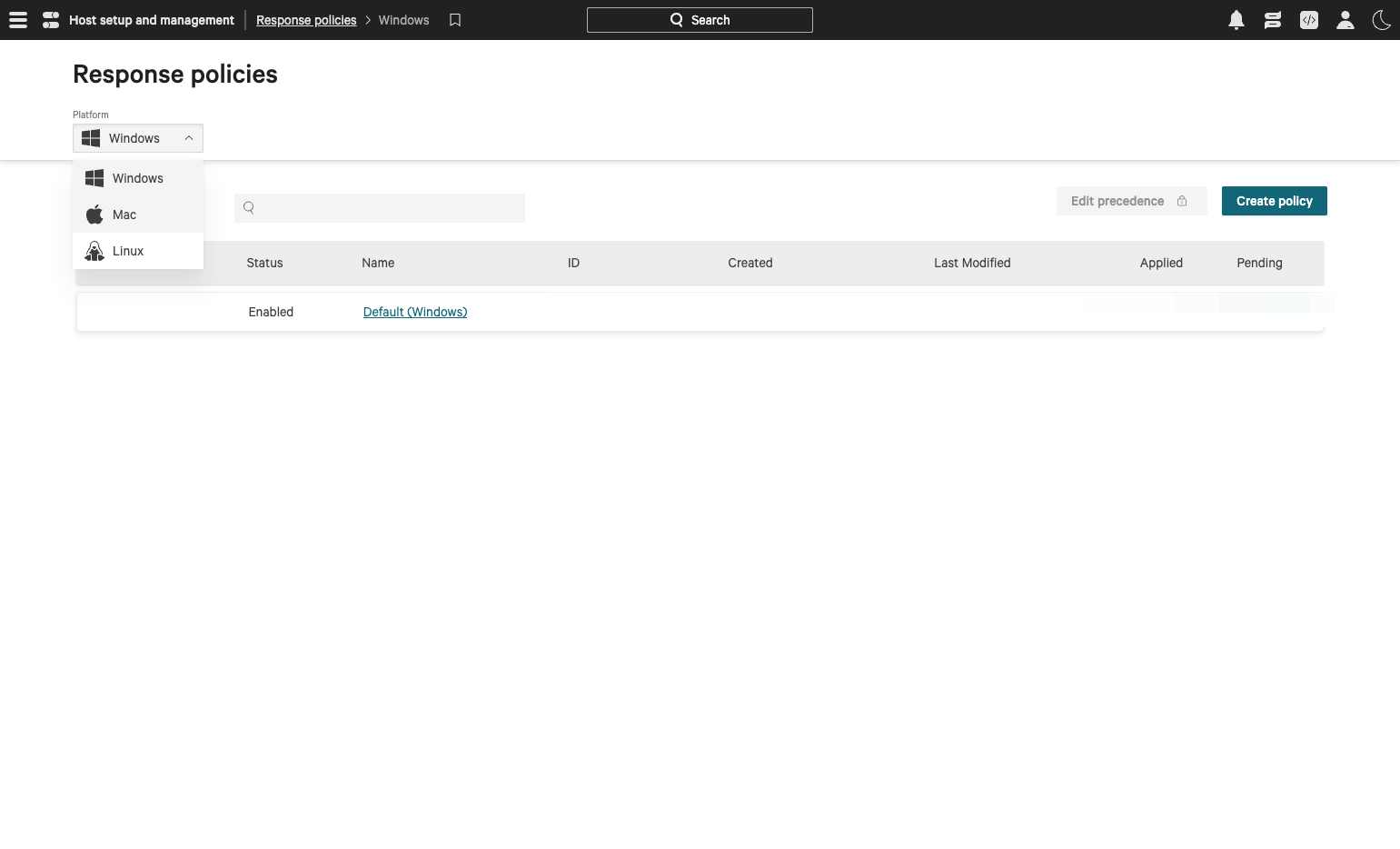Screen dimensions: 1400x849
Task: Open the Default (Windows) policy link
Action: coord(415,312)
